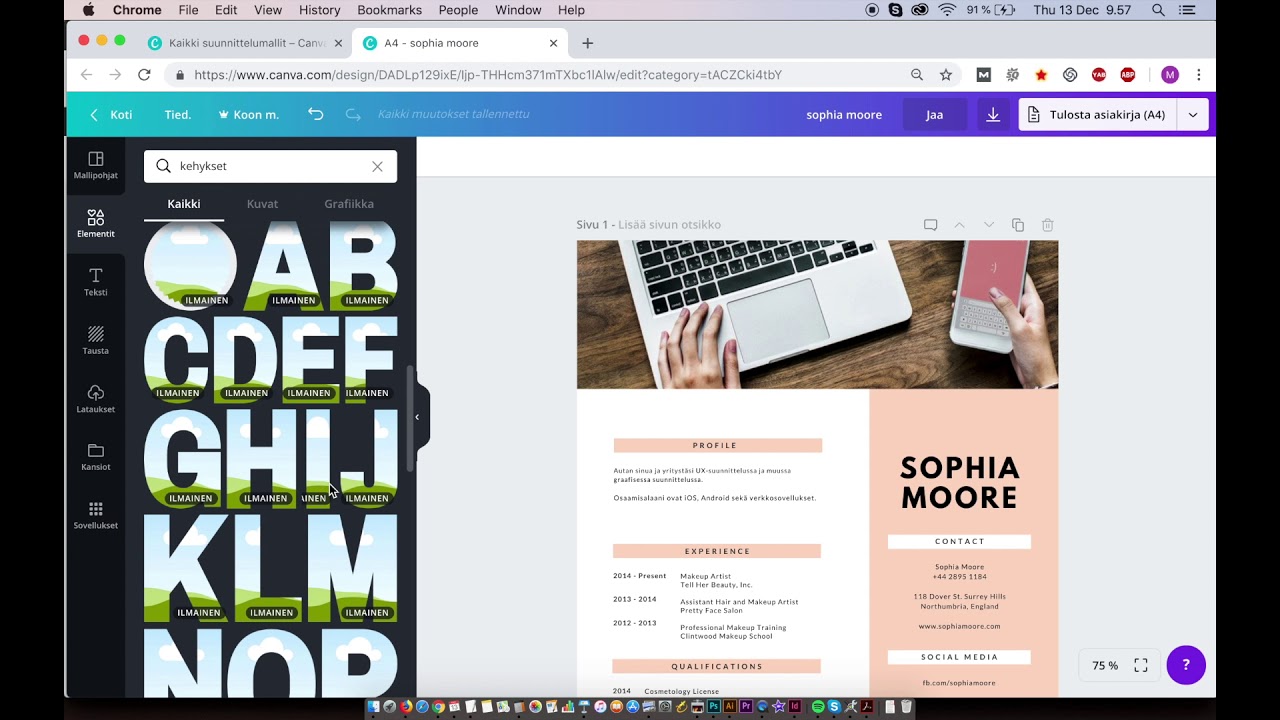Open the Apple menu
This screenshot has height=720, width=1280.
[x=88, y=10]
